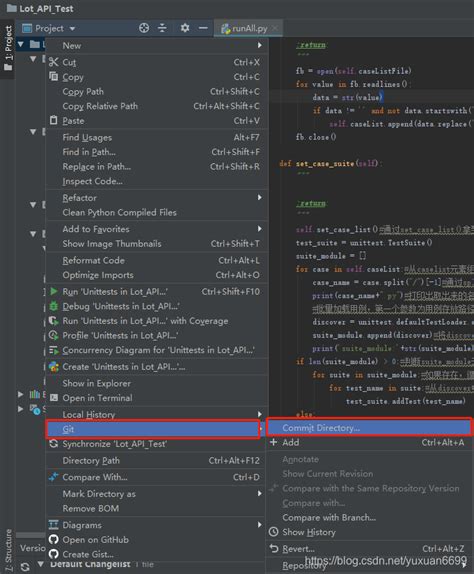Image resolution: width=474 pixels, height=574 pixels.
Task: Click the Cut scissors icon
Action: click(x=53, y=62)
